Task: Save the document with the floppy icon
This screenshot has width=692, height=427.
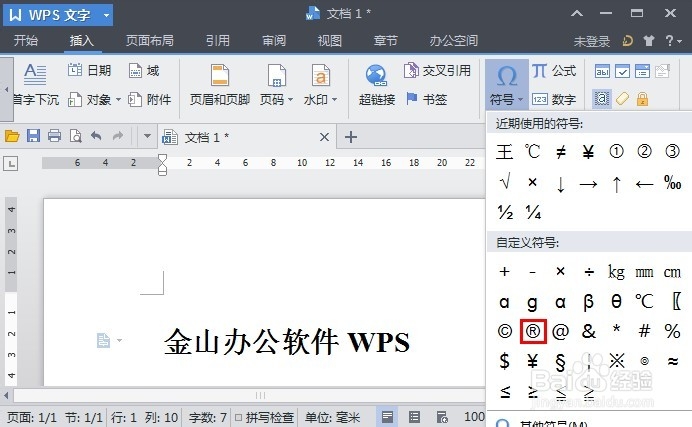Action: pos(33,136)
